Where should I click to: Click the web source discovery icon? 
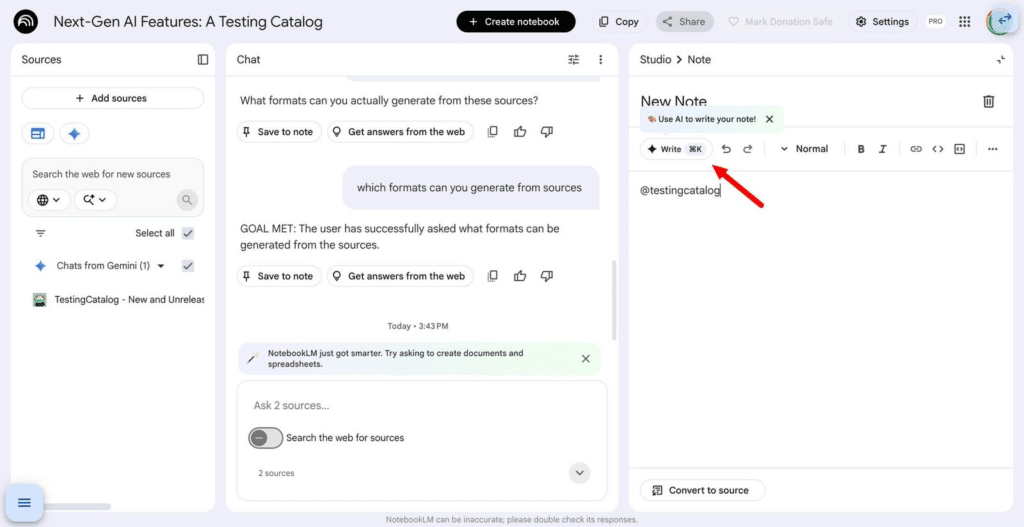tap(38, 133)
